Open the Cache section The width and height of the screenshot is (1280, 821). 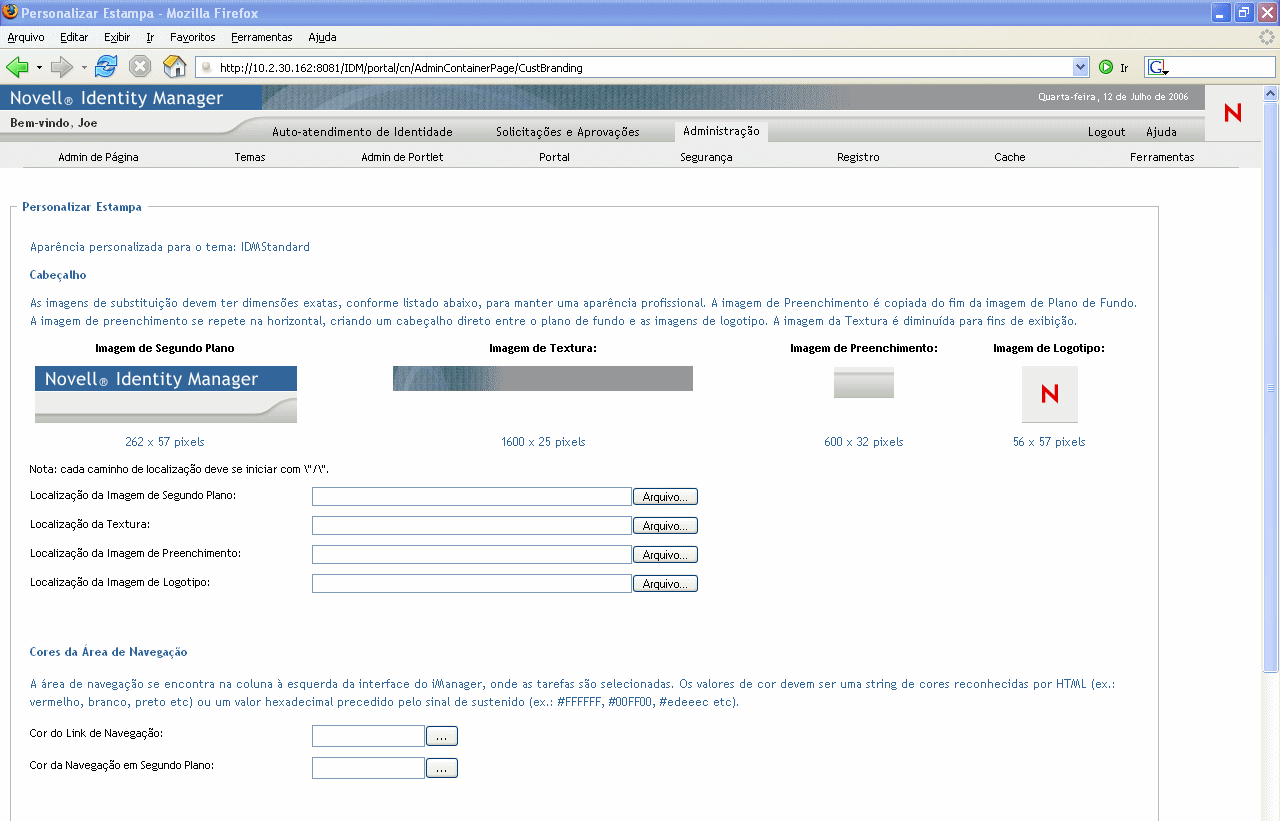click(x=1010, y=157)
